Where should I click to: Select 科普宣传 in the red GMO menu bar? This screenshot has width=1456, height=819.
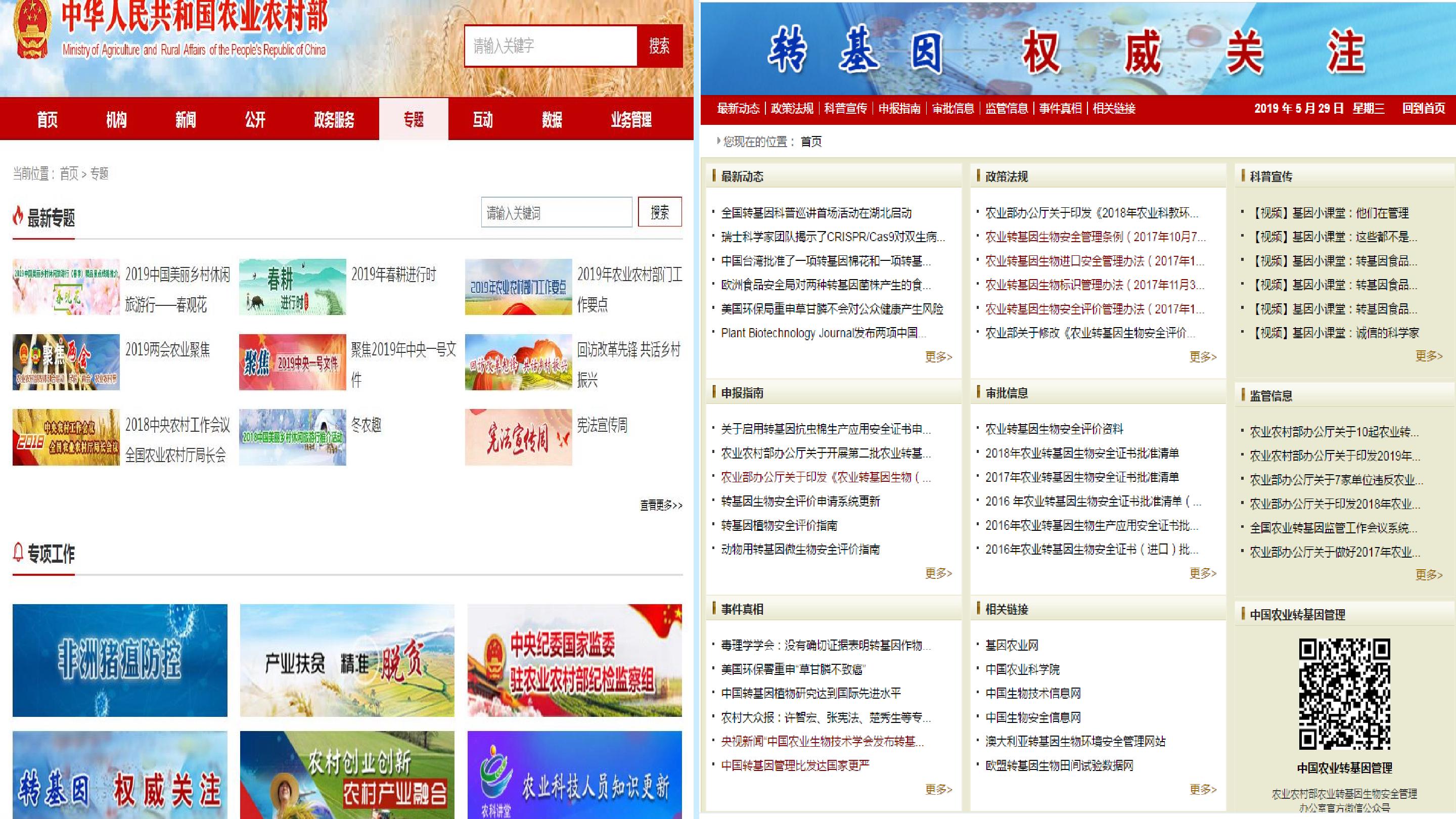point(846,109)
